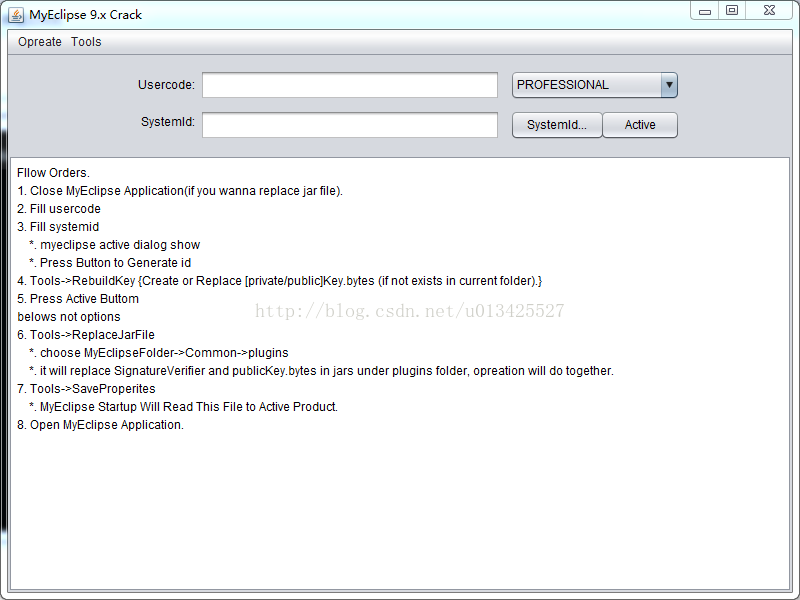Click the Java icon in the title bar
The height and width of the screenshot is (600, 800).
click(16, 15)
